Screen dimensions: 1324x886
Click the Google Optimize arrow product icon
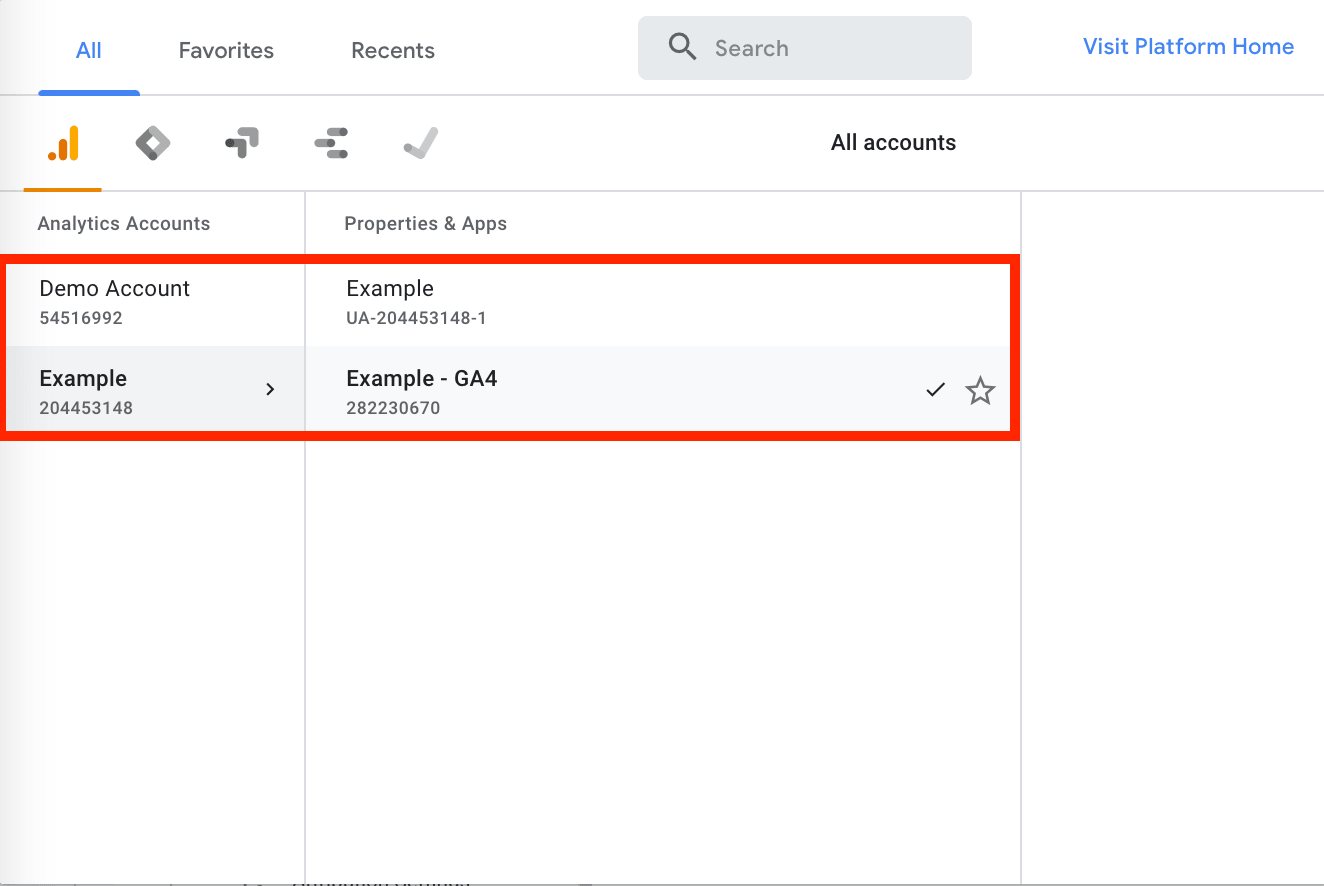tap(240, 142)
